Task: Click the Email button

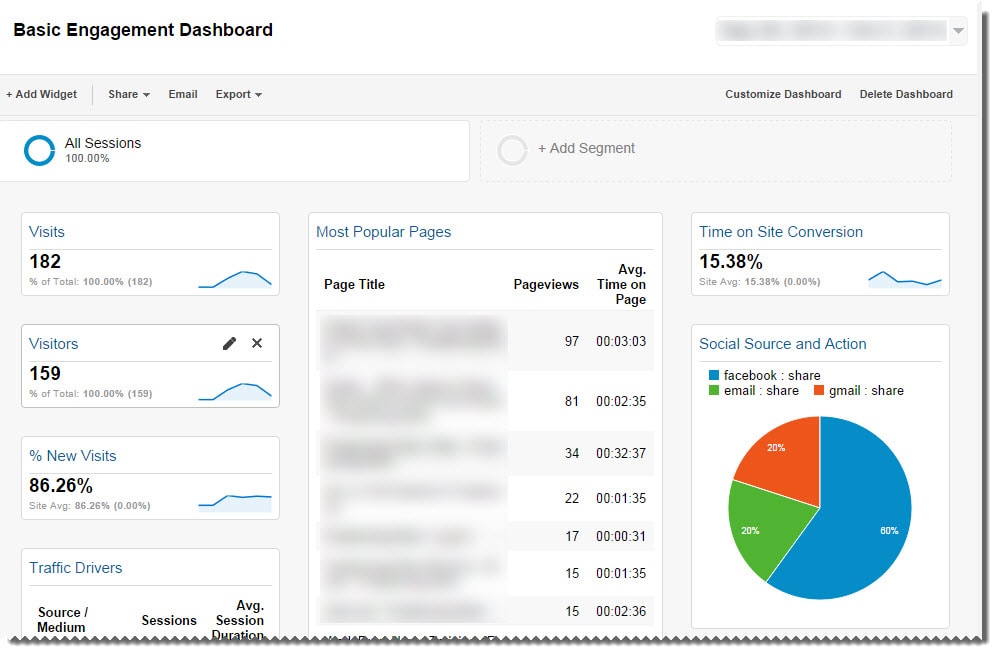Action: tap(183, 94)
